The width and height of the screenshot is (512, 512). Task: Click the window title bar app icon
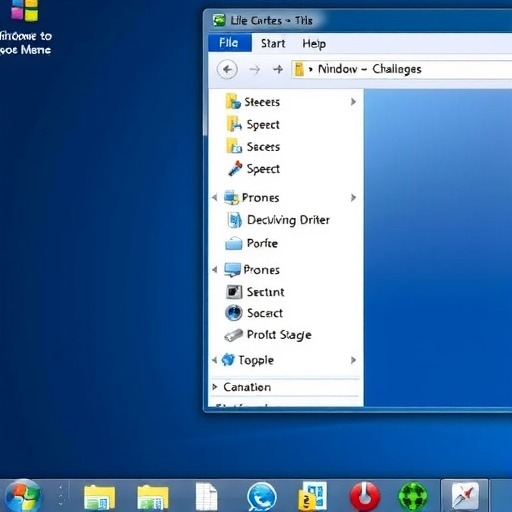tap(219, 20)
